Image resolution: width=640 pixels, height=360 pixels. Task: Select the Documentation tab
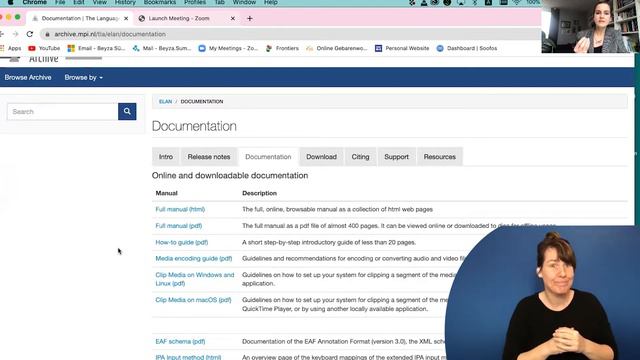(268, 157)
